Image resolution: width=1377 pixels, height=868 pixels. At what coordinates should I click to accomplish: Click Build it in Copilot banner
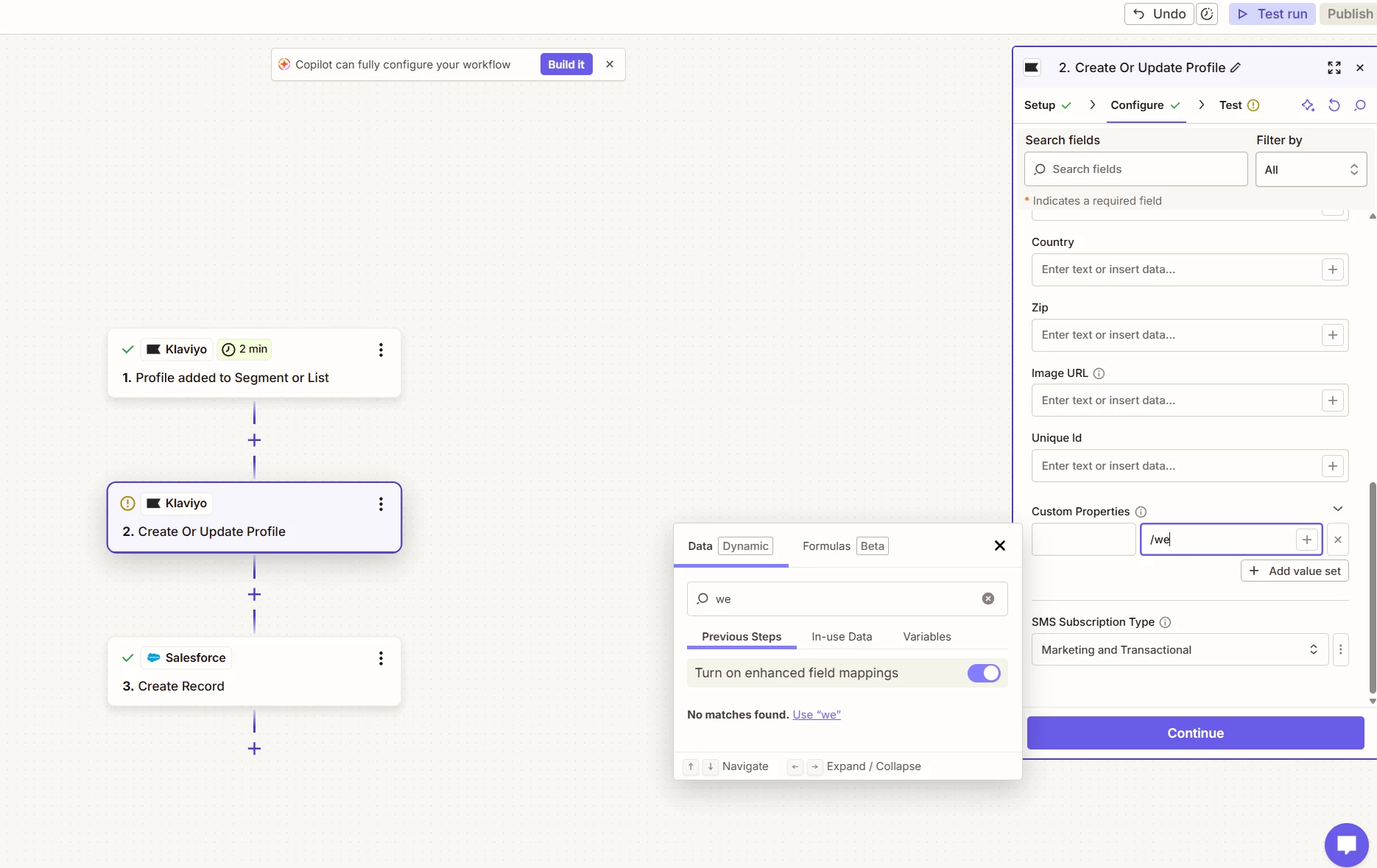[566, 64]
